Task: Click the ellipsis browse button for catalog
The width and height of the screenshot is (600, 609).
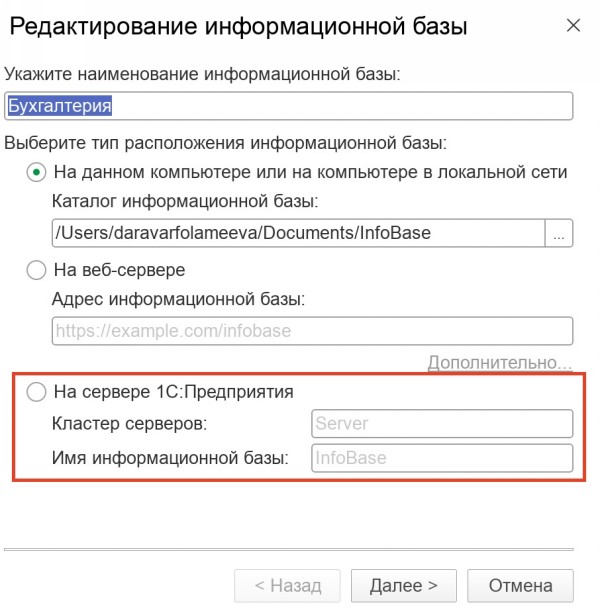Action: (x=558, y=233)
